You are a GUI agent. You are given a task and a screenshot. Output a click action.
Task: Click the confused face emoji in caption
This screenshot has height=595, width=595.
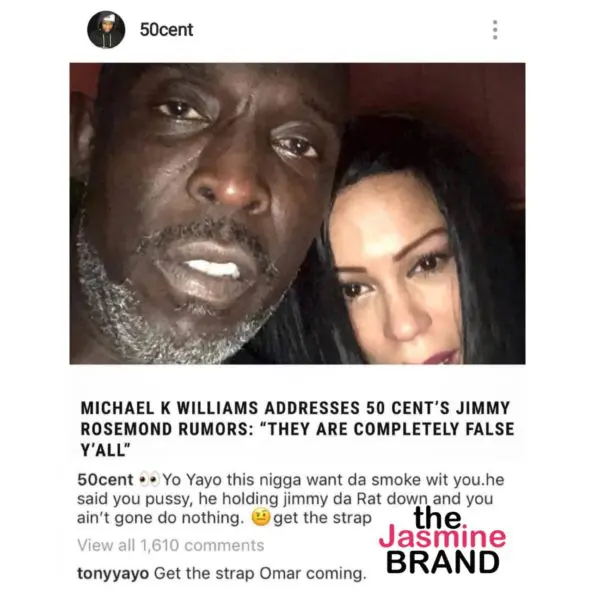coord(261,518)
